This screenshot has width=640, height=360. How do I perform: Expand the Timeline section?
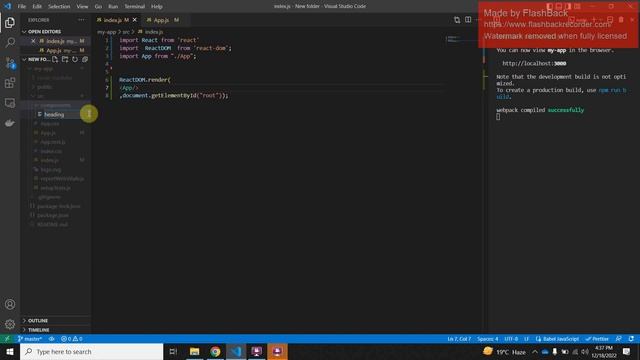55,330
